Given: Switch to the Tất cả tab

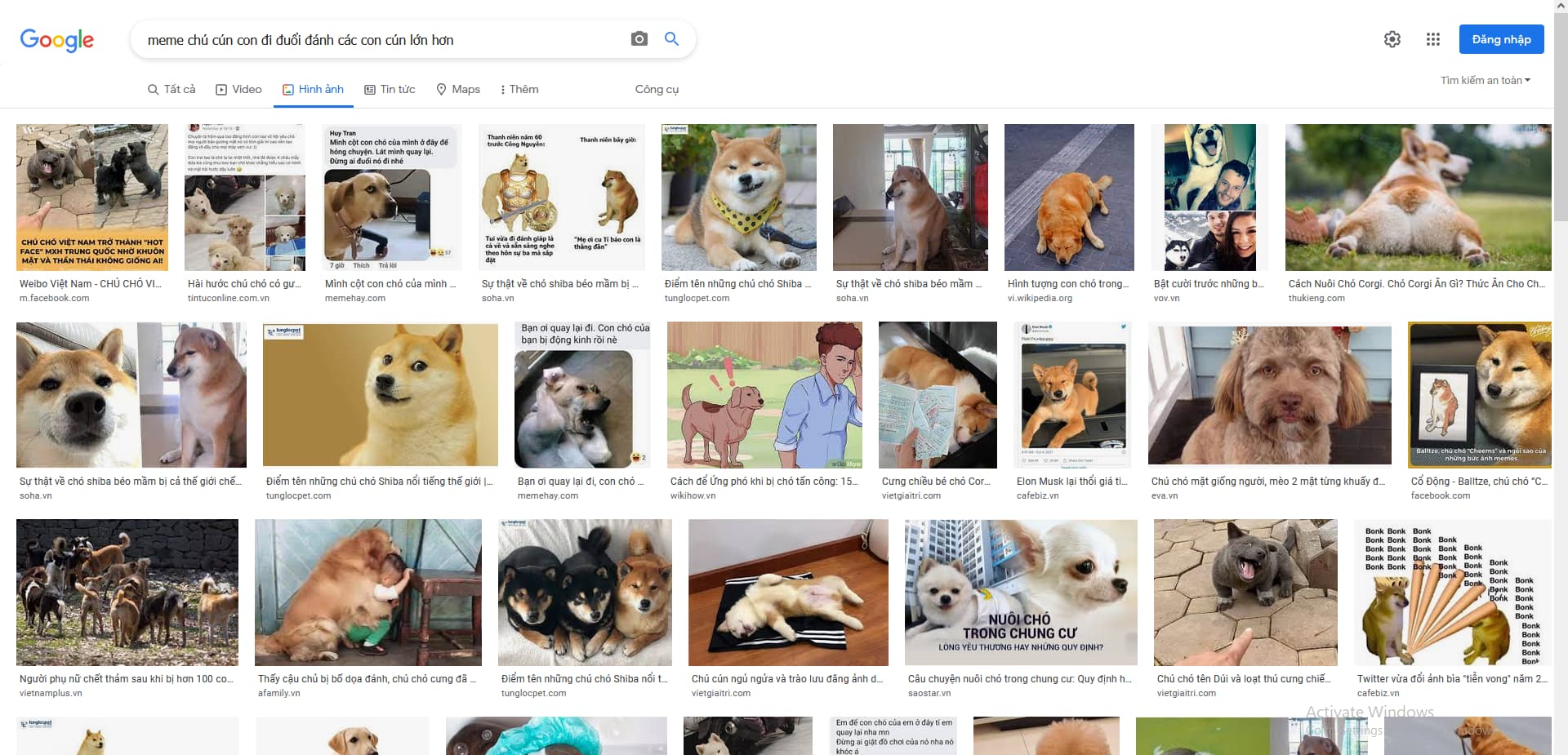Looking at the screenshot, I should (x=171, y=89).
